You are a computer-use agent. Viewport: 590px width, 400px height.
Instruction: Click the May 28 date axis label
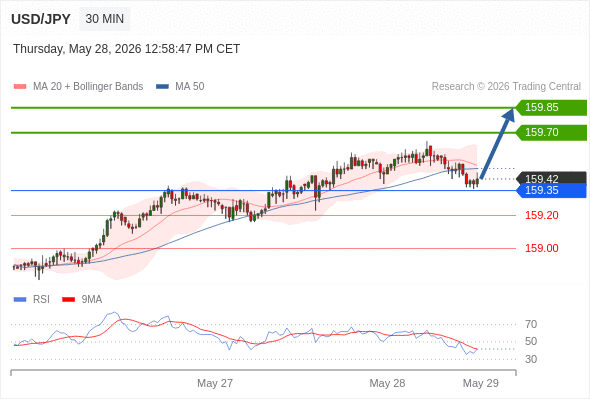387,383
